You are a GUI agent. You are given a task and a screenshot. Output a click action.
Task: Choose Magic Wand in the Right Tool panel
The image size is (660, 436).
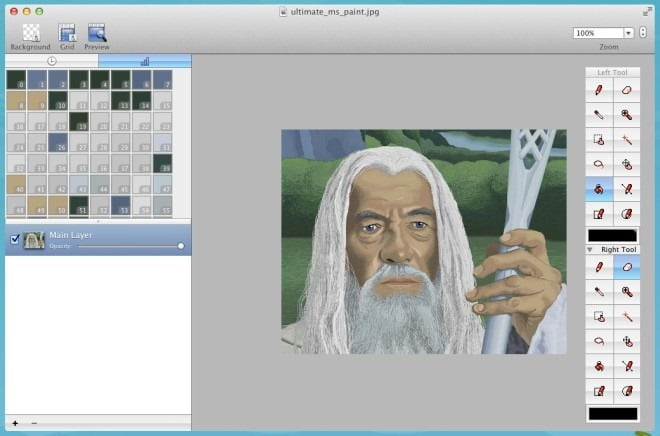coord(626,316)
